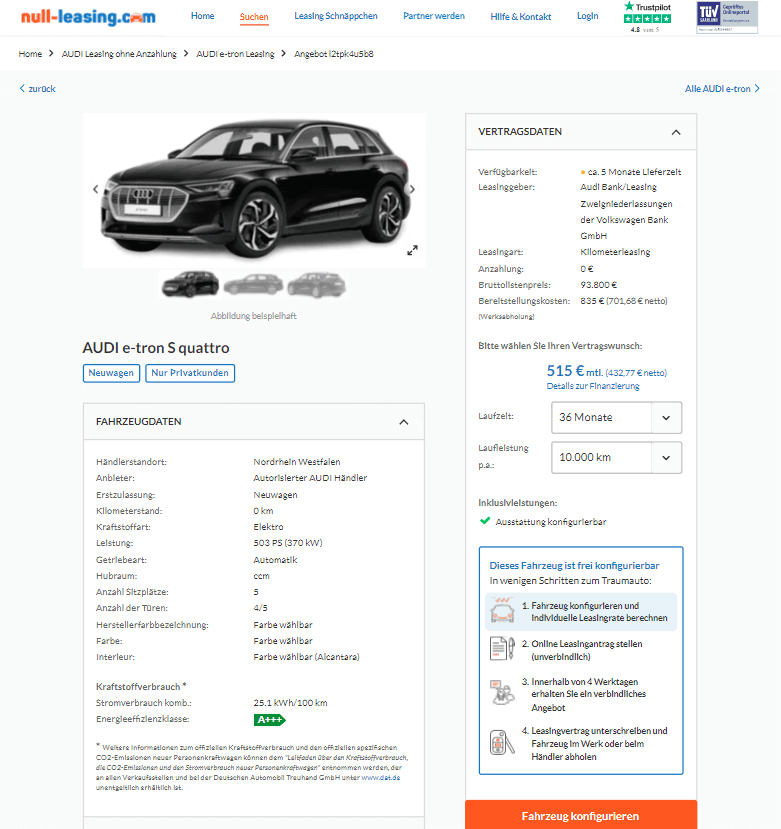
Task: Click the car key pickup icon
Action: [502, 742]
